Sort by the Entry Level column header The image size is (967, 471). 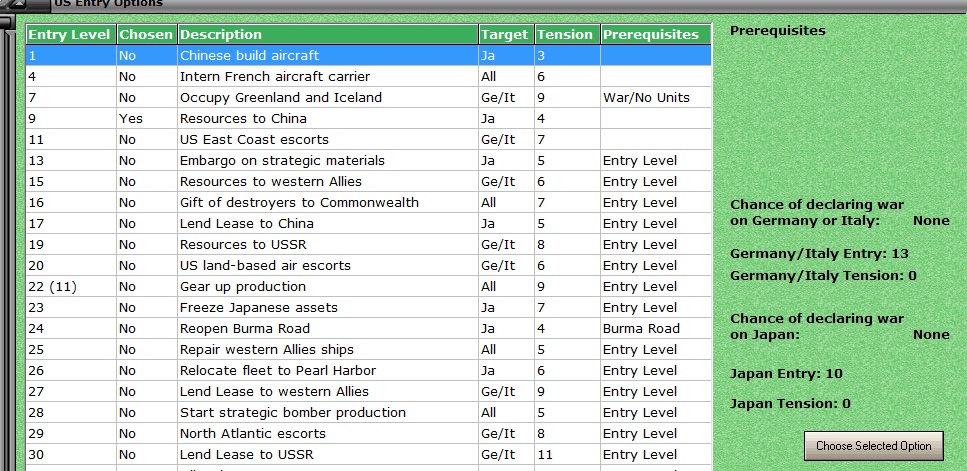tap(71, 35)
